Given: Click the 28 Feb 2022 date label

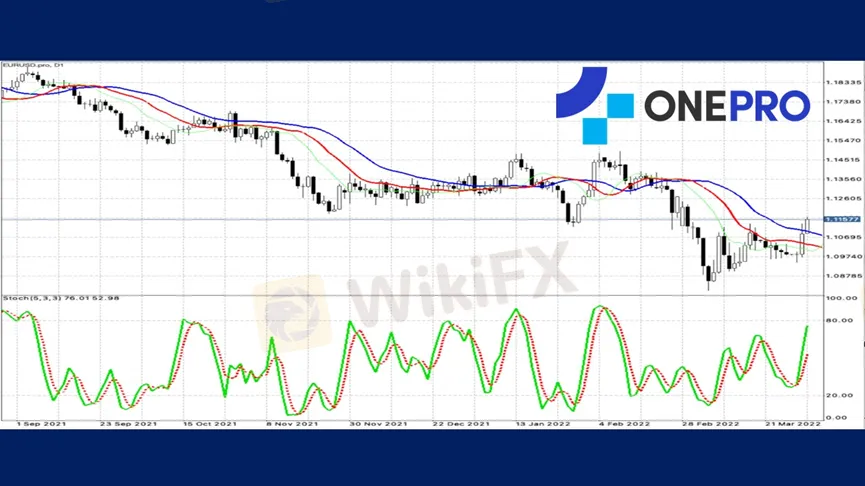Looking at the screenshot, I should [x=711, y=424].
